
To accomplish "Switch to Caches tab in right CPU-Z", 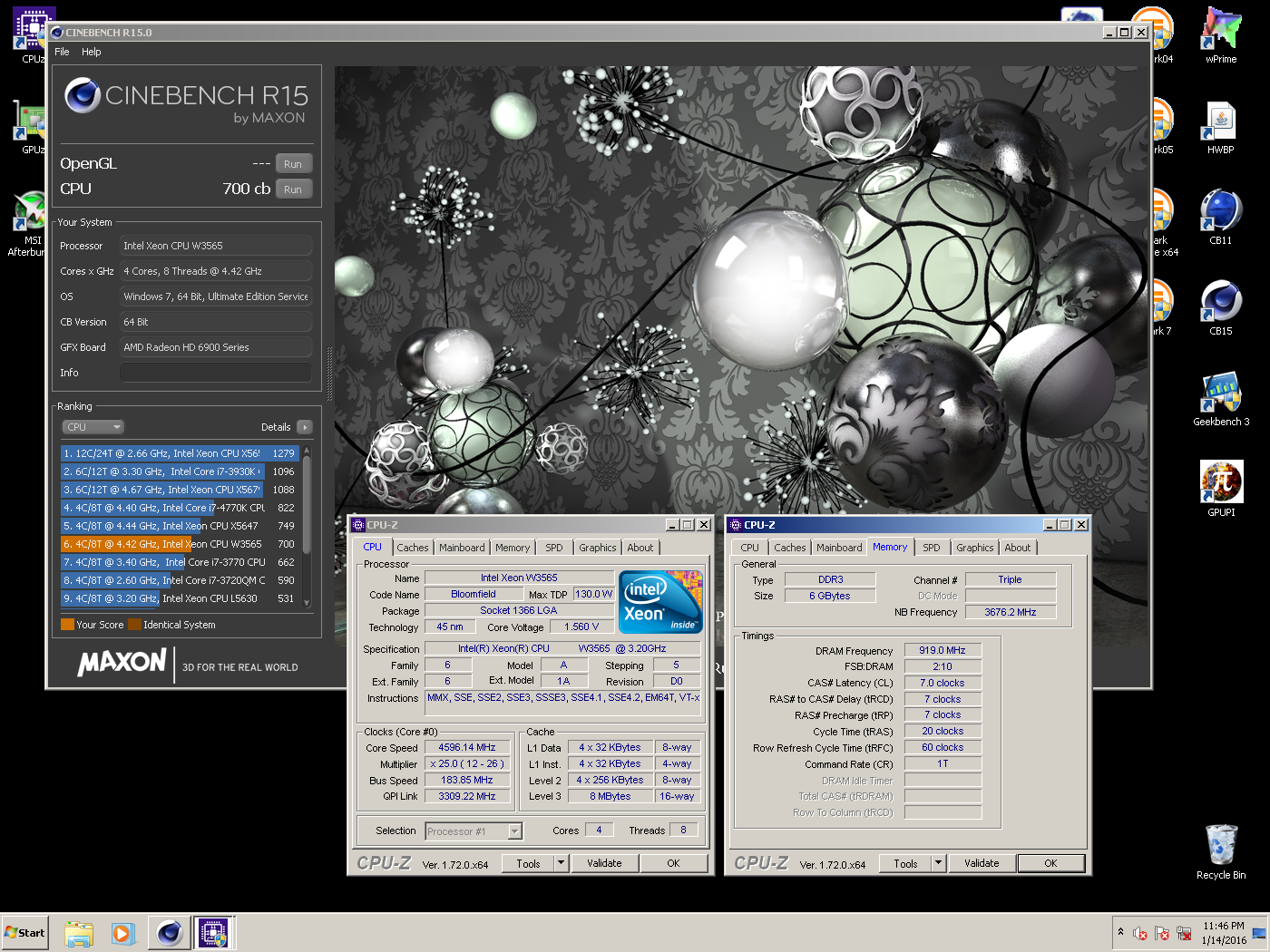I will (x=790, y=548).
